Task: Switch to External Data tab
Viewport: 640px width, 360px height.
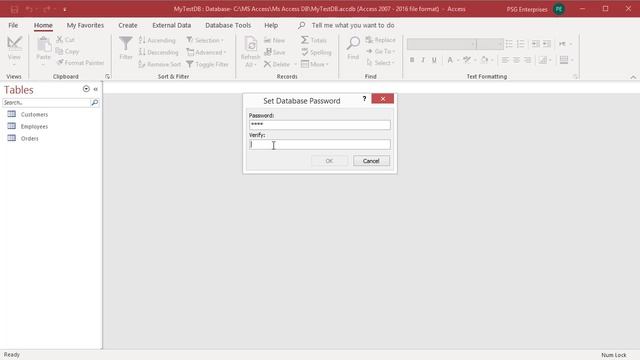Action: [x=171, y=25]
